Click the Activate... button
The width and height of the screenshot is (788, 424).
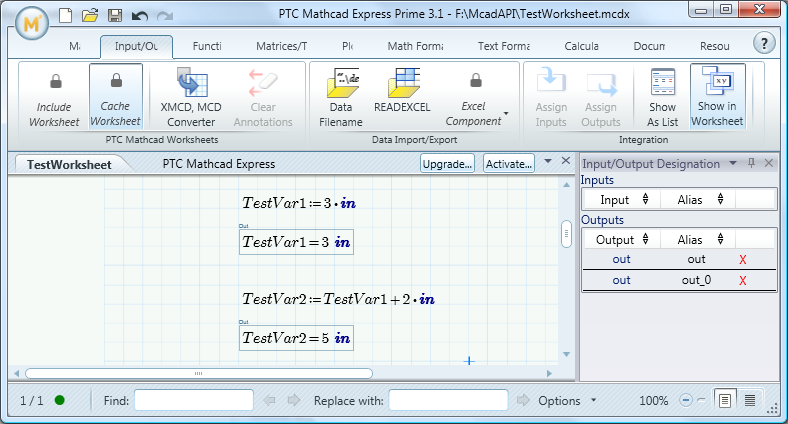pos(509,164)
